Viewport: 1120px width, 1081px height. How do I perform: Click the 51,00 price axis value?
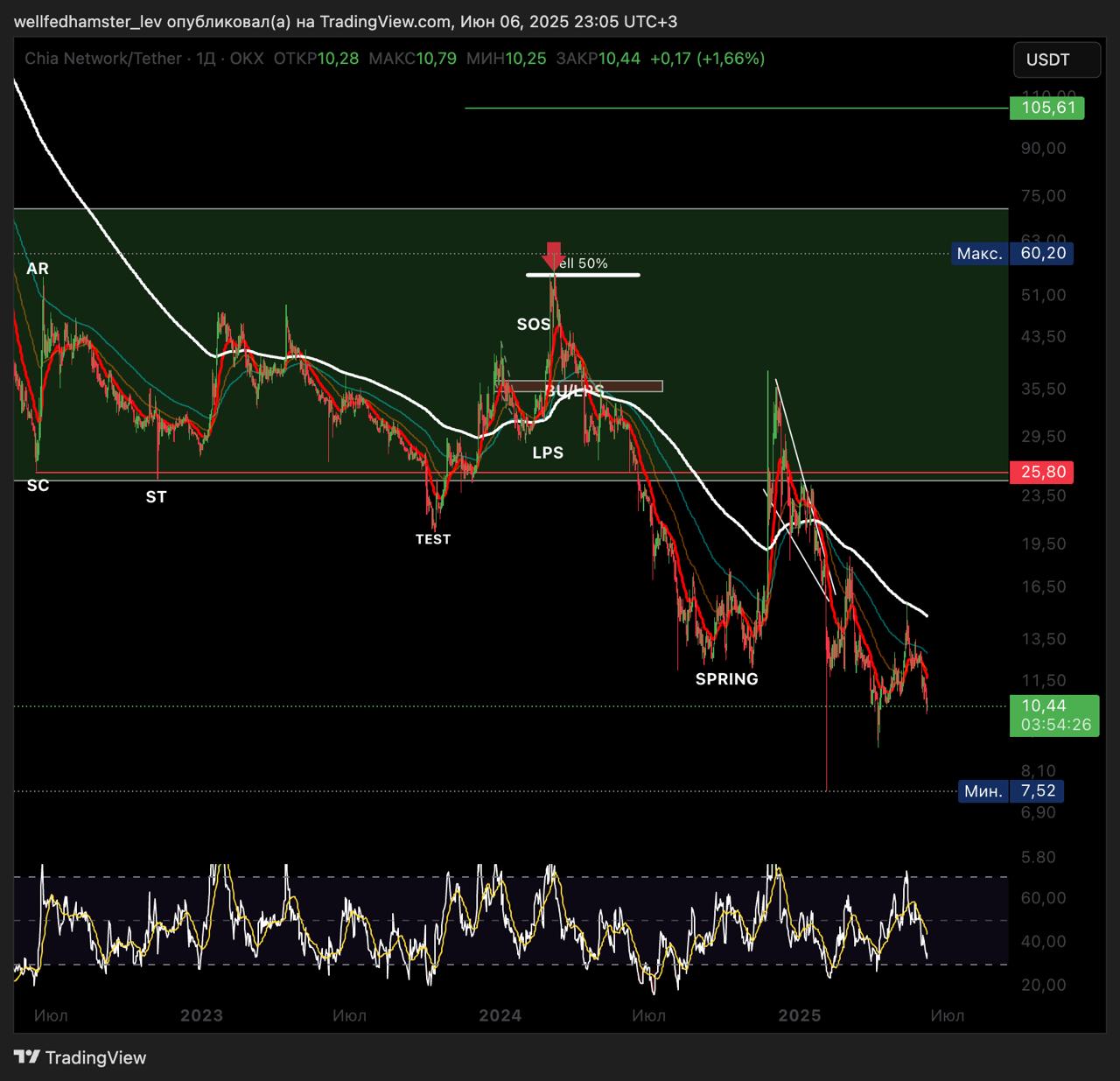click(x=1044, y=296)
